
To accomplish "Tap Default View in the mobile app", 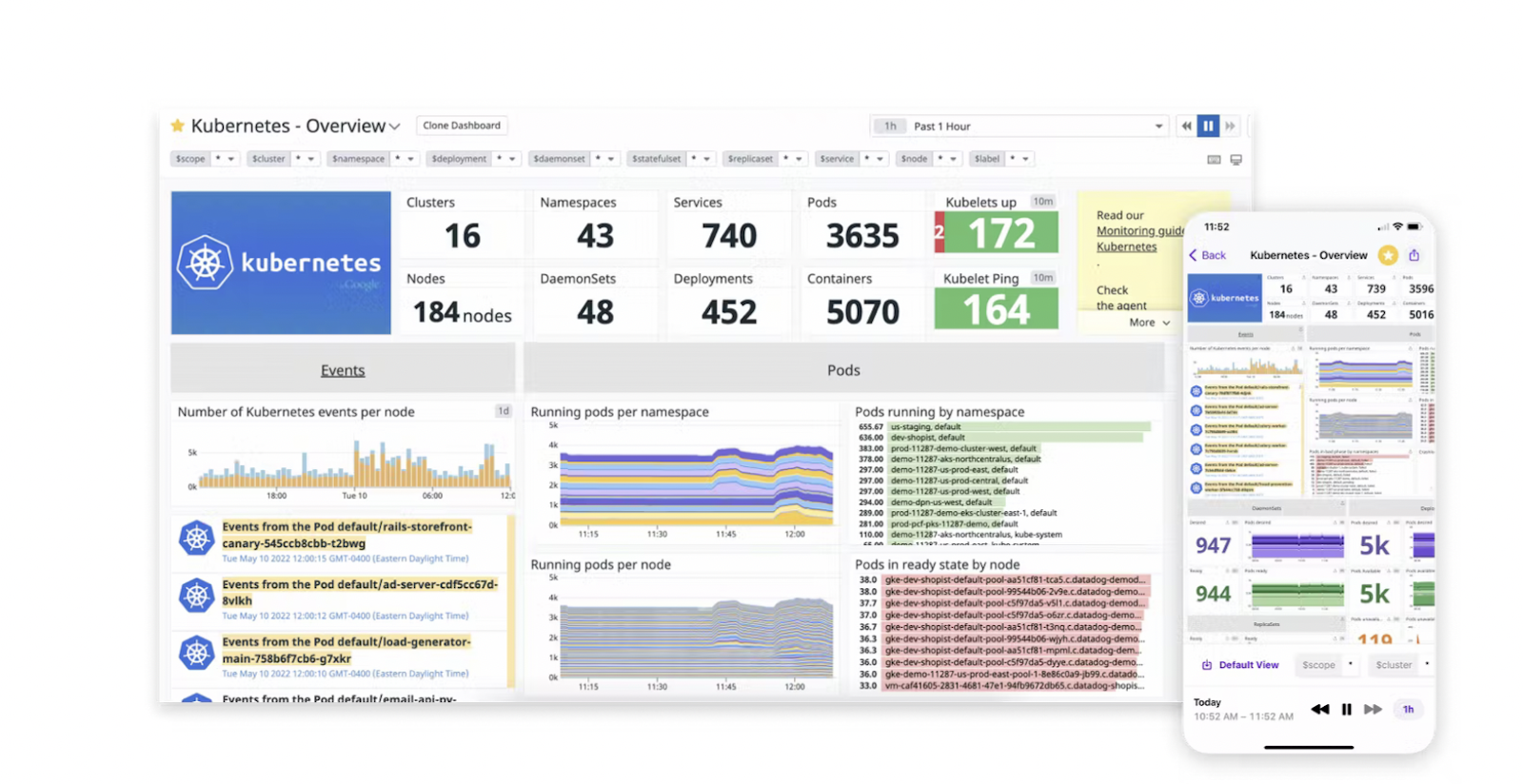I will coord(1240,665).
